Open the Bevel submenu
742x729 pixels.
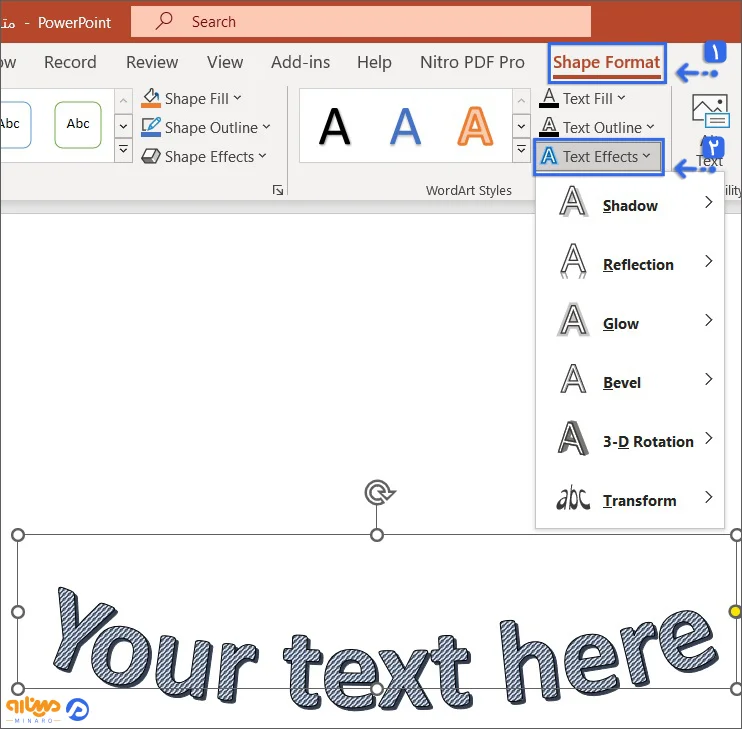pyautogui.click(x=630, y=381)
